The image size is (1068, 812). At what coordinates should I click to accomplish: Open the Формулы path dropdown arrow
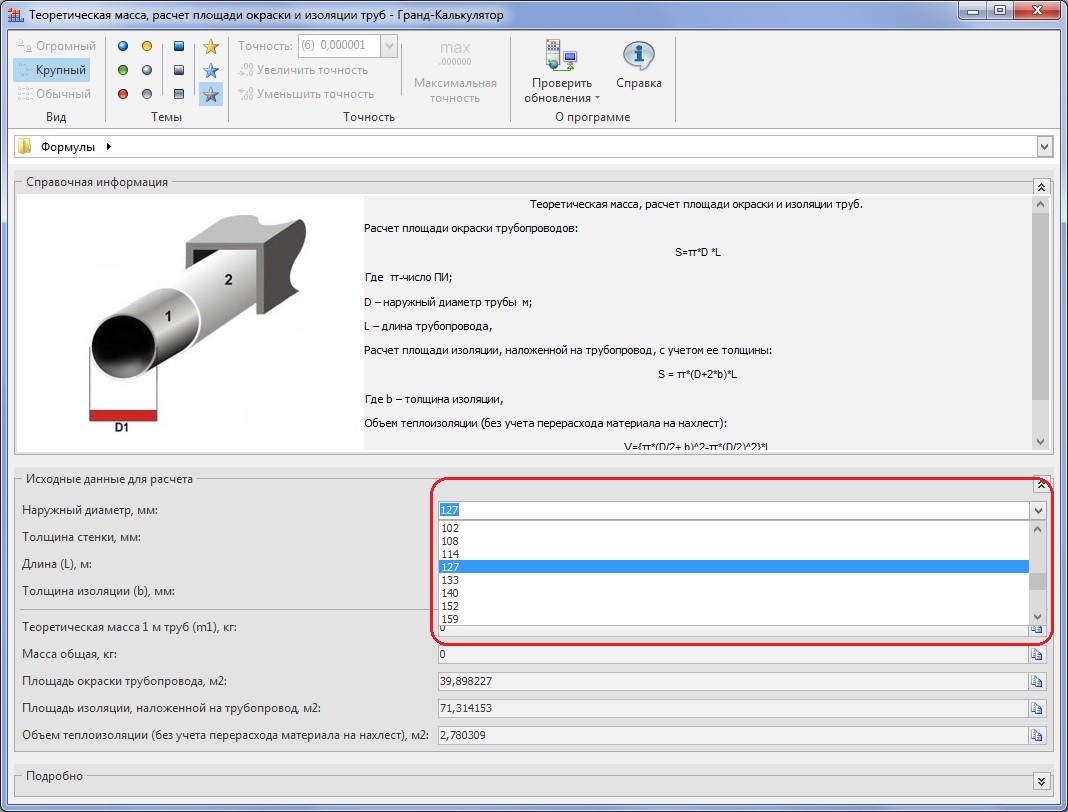click(1045, 147)
